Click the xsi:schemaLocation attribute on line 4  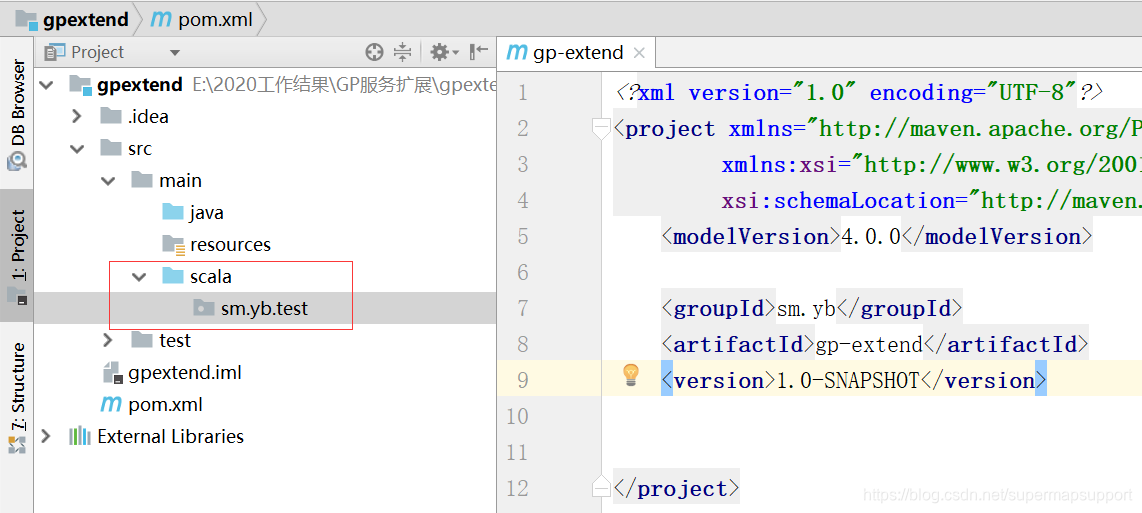pyautogui.click(x=932, y=201)
